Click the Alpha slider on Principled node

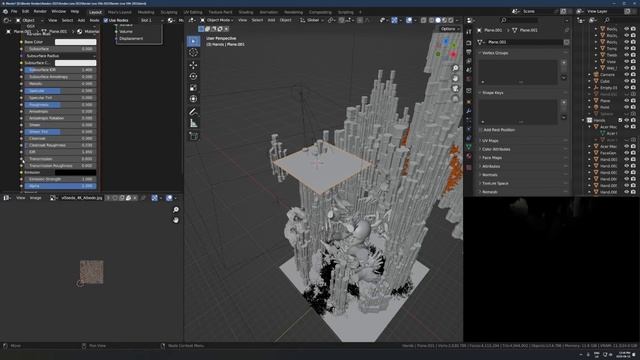click(x=60, y=186)
